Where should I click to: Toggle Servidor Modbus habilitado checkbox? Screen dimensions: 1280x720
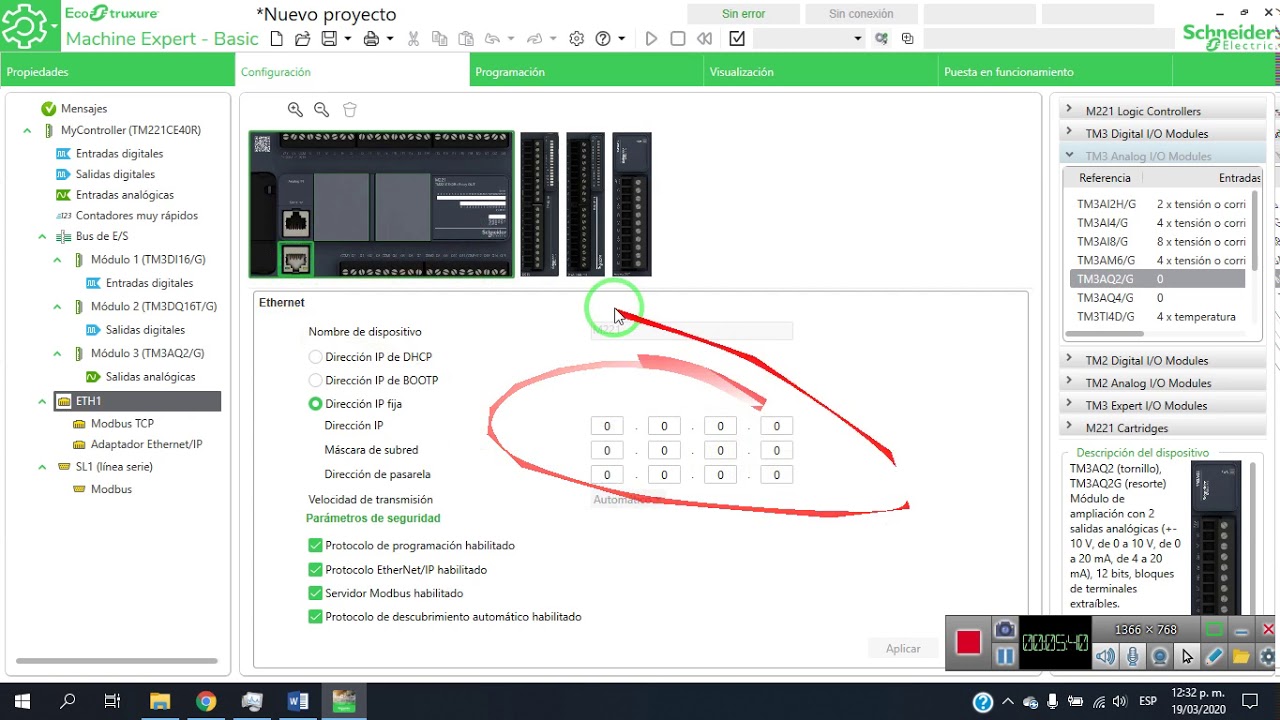pyautogui.click(x=316, y=594)
